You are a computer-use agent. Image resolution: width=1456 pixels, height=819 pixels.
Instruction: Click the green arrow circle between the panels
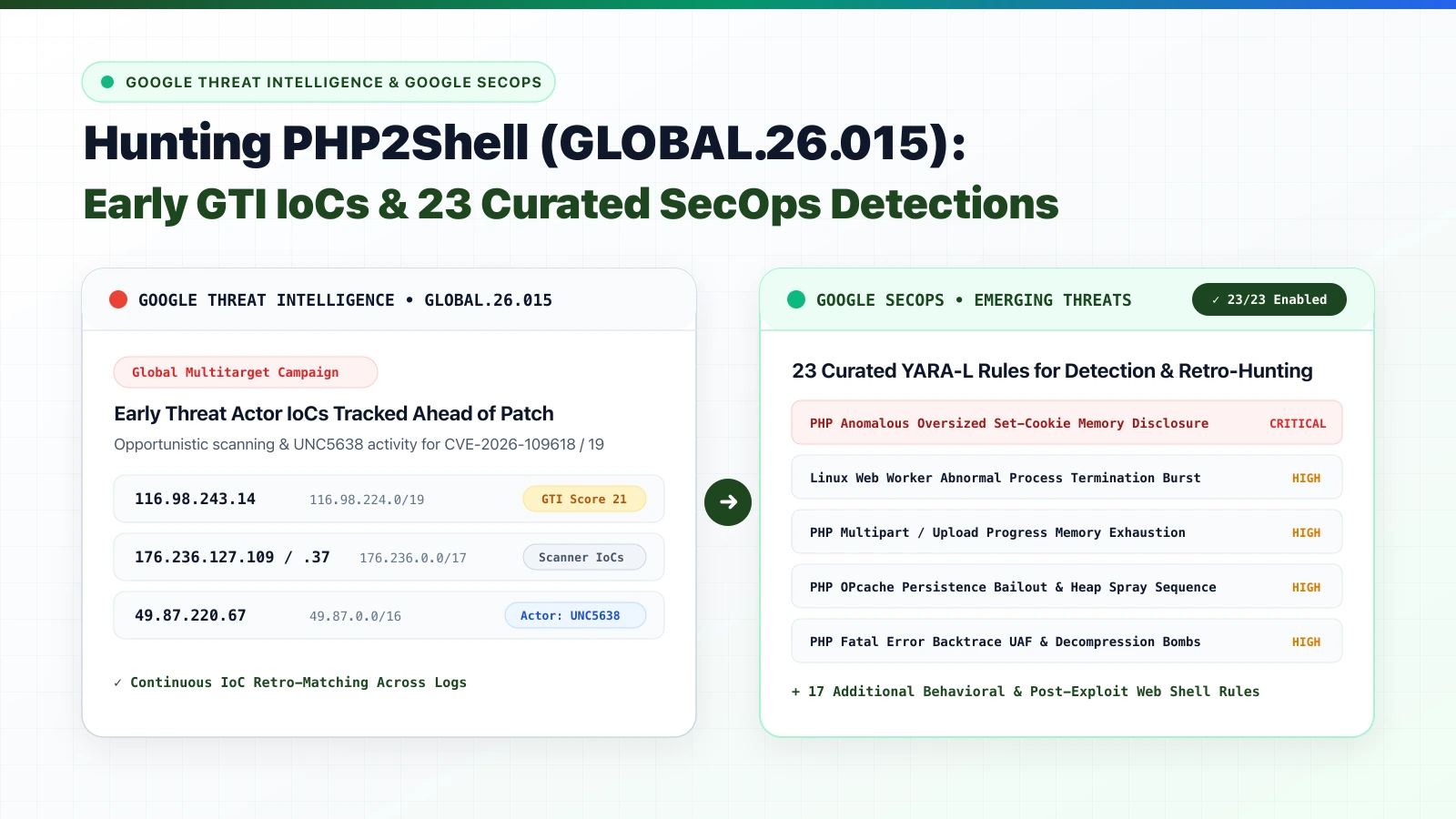[728, 501]
